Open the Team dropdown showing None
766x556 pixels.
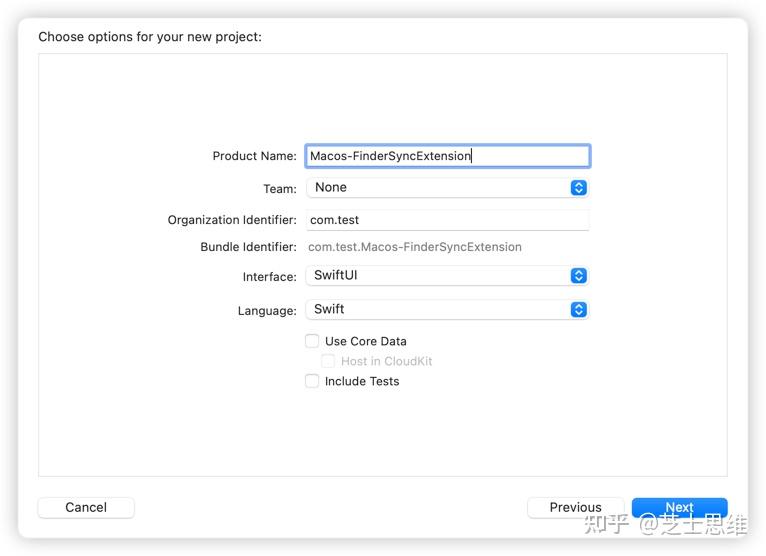click(447, 188)
